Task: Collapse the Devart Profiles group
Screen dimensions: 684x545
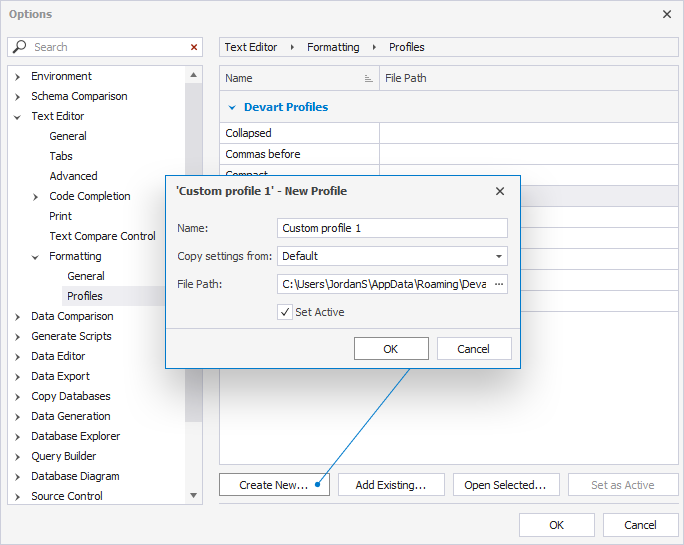Action: pyautogui.click(x=232, y=107)
